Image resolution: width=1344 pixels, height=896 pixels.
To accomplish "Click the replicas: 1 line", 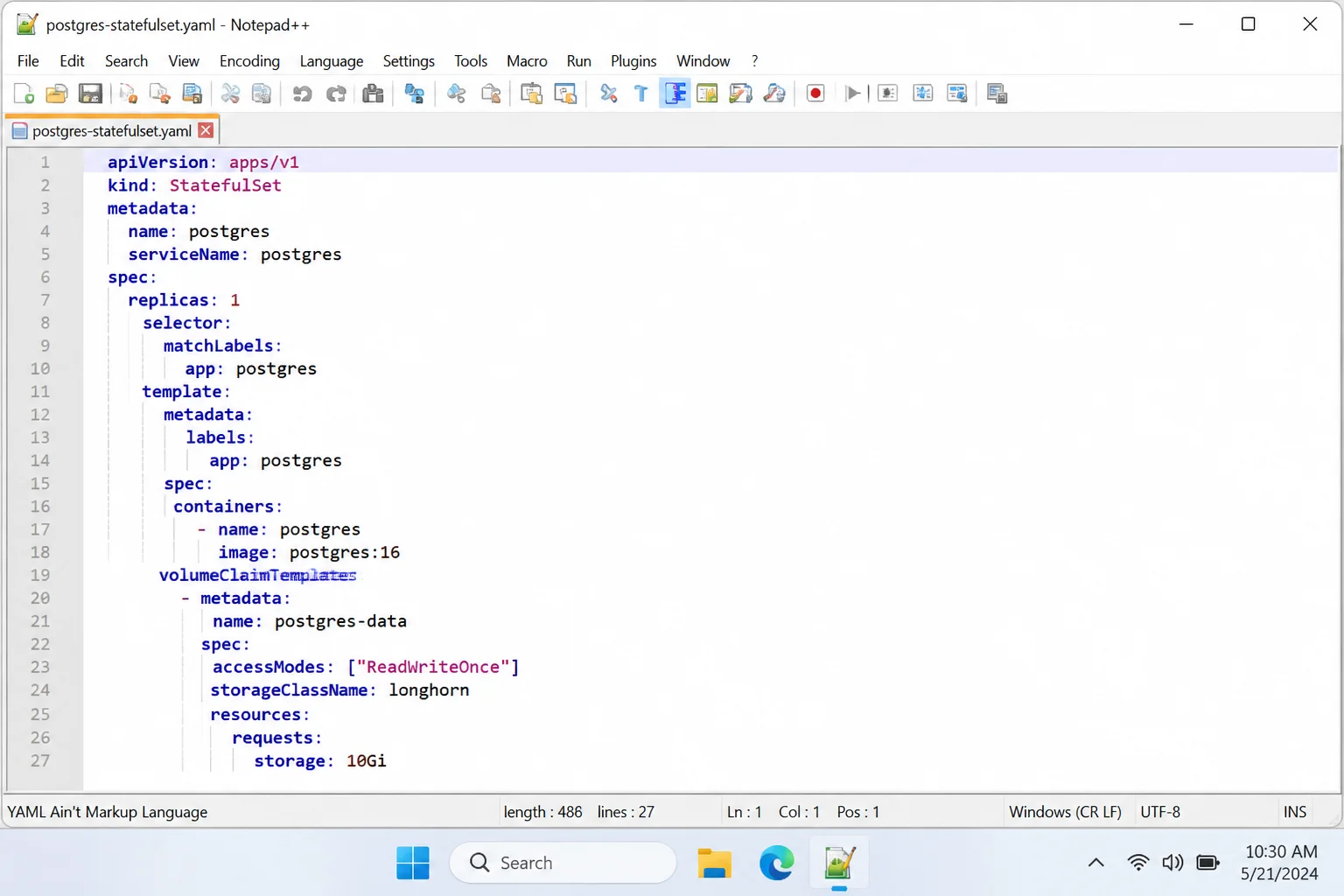I will (x=184, y=300).
